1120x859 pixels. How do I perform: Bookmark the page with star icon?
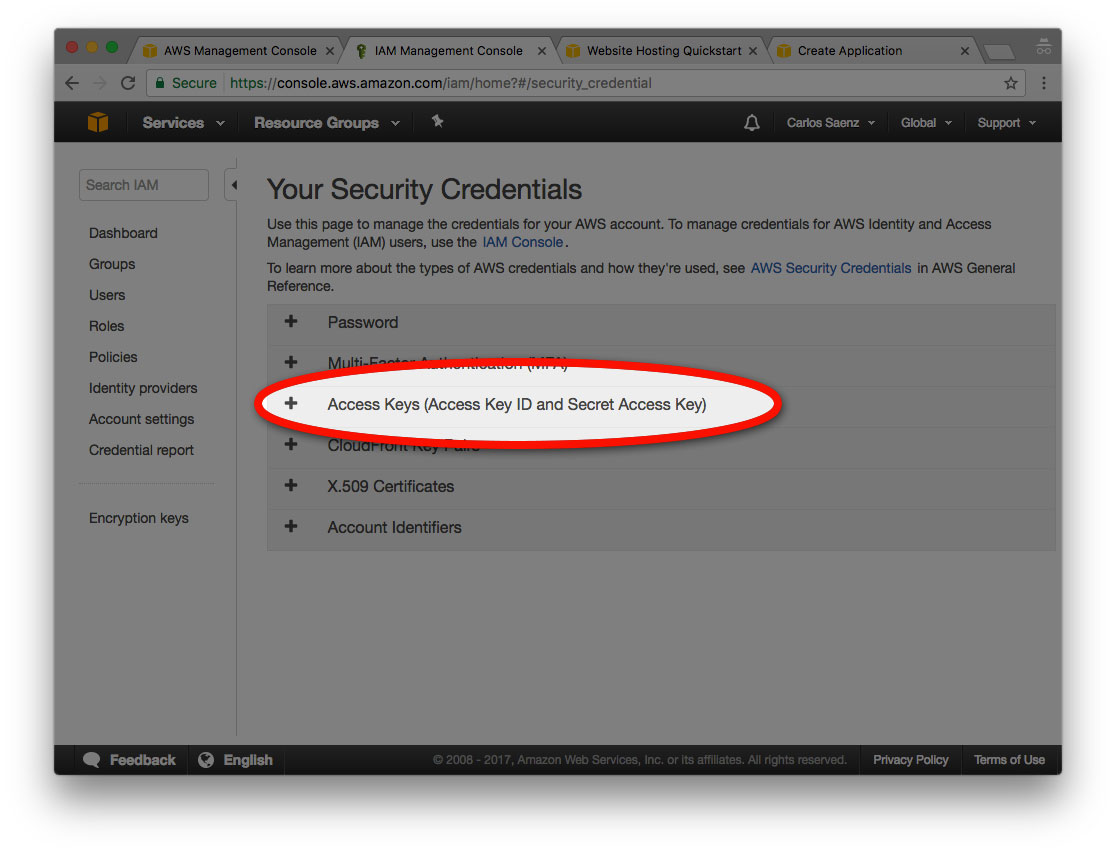point(1010,83)
